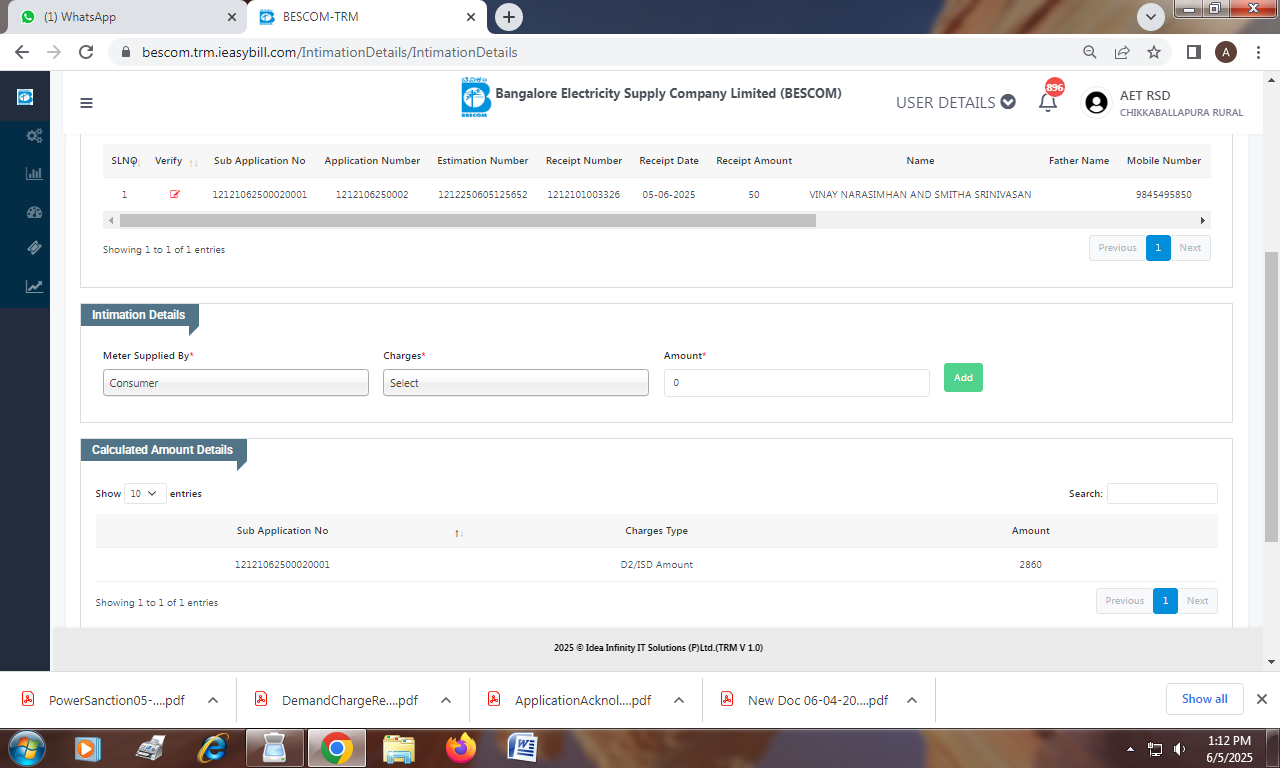
Task: Click the top table's horizontal scrollbar thumb
Action: 468,220
